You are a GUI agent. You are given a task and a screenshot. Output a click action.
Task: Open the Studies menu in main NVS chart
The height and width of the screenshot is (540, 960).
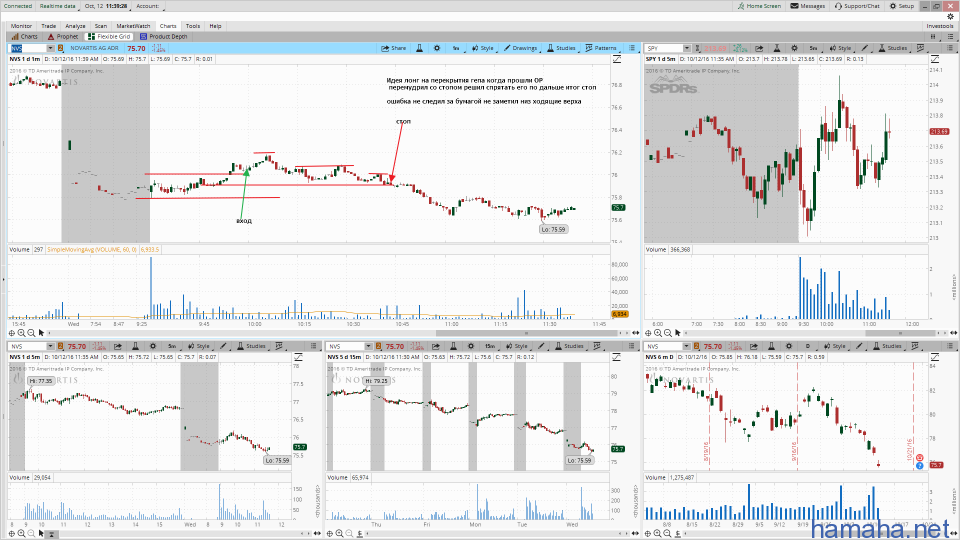(561, 48)
